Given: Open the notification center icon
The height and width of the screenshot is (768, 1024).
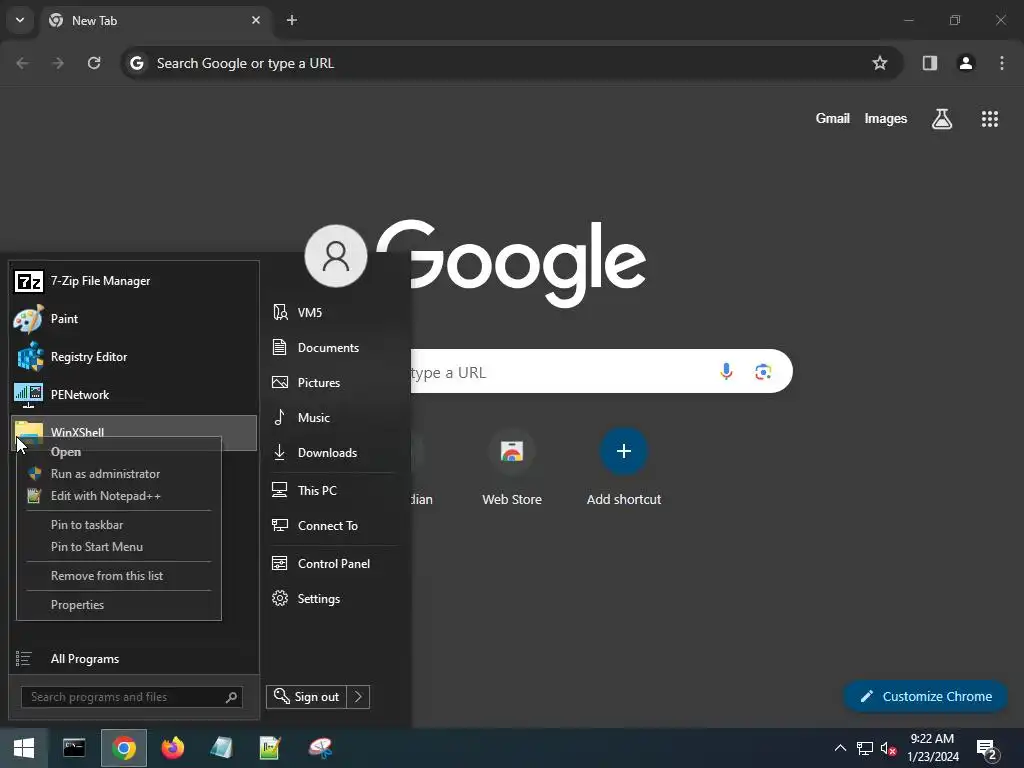Looking at the screenshot, I should tap(986, 748).
